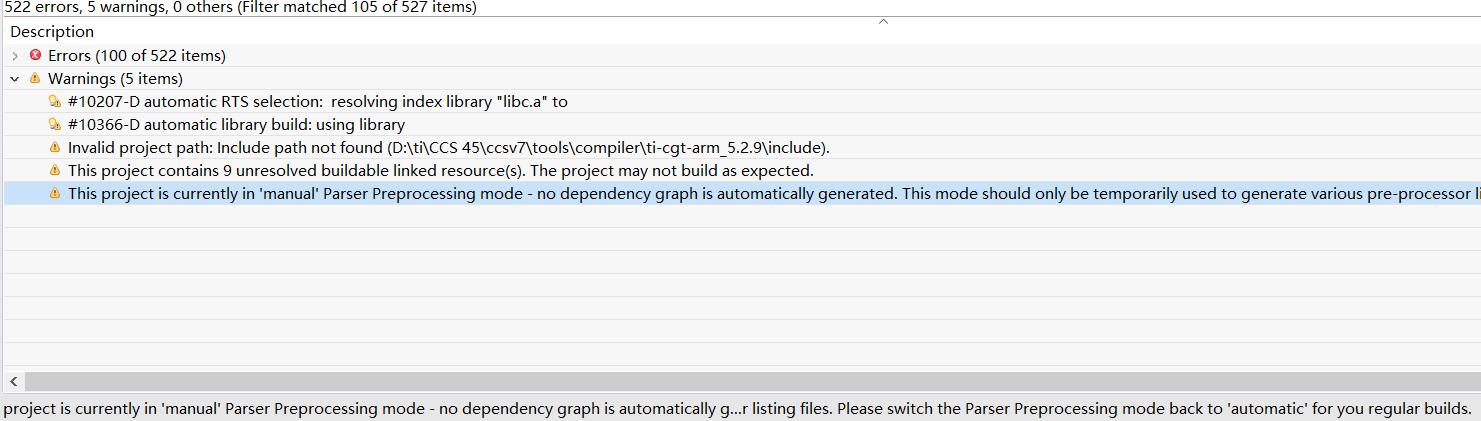Screen dimensions: 1481x421
Task: Click the warning icon beside Warnings group
Action: [x=35, y=78]
